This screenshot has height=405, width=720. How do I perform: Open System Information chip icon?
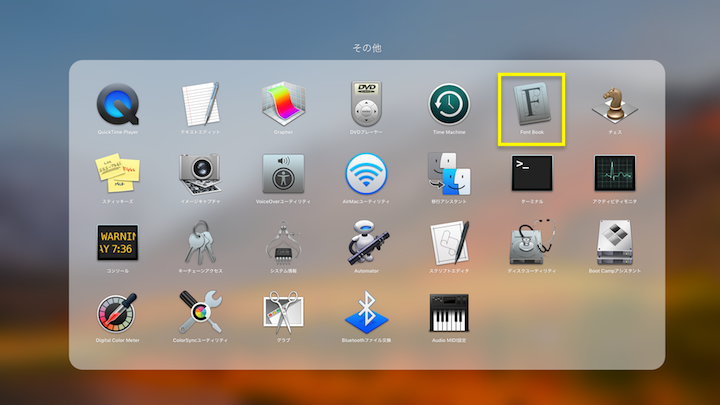pos(283,242)
